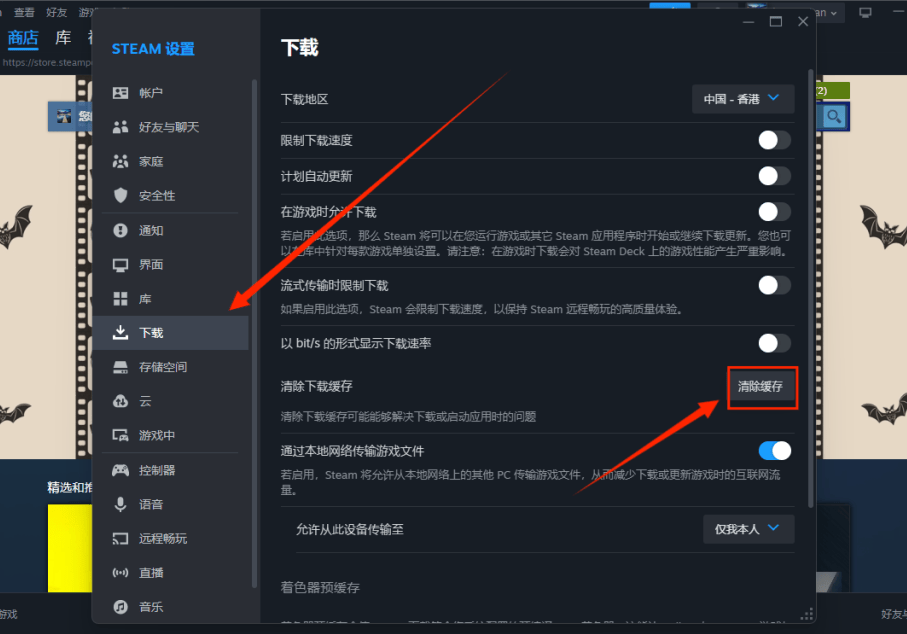Click the settings sidebar scrollbar

tap(254, 334)
